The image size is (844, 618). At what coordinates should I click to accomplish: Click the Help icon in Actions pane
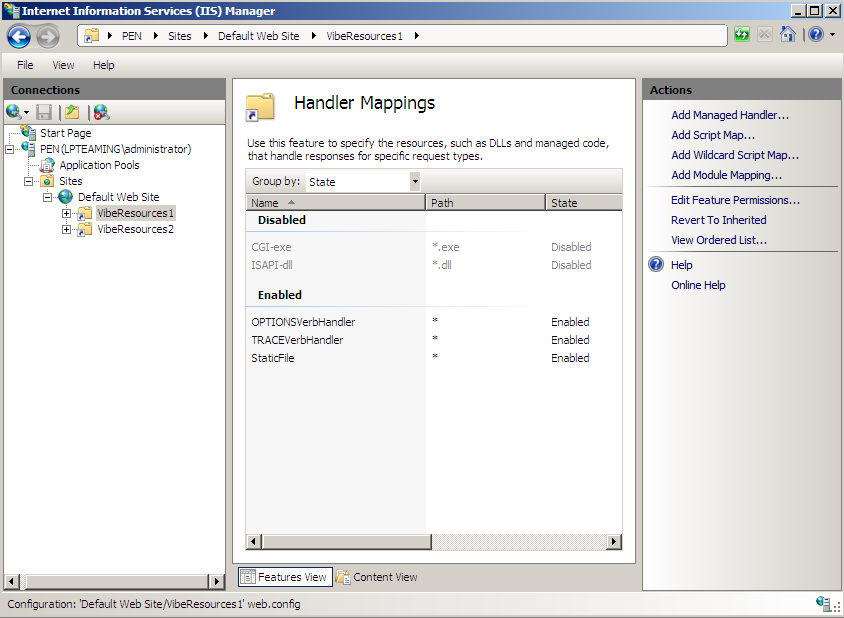click(x=656, y=264)
